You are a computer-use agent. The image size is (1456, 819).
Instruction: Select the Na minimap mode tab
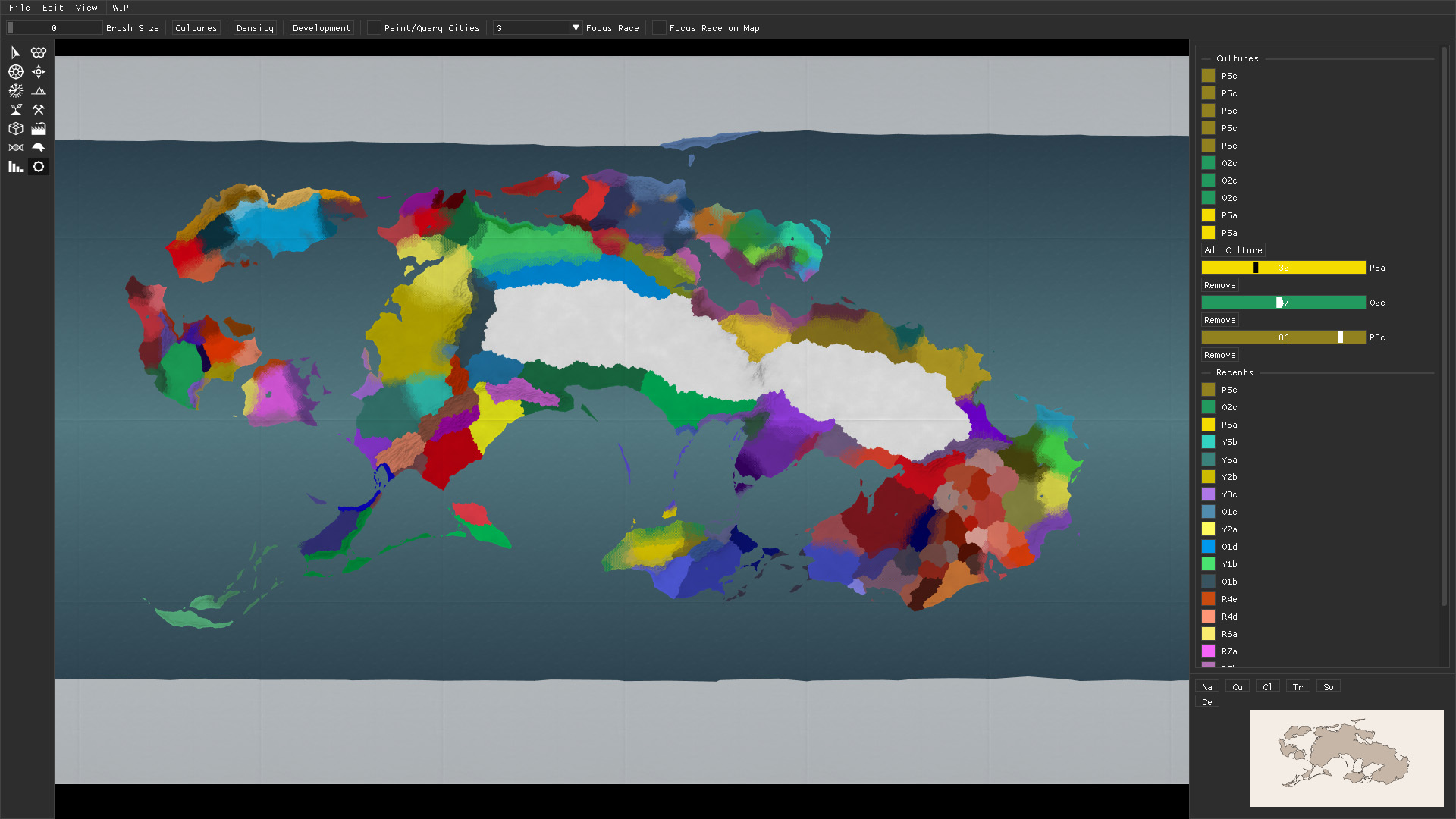pos(1207,687)
